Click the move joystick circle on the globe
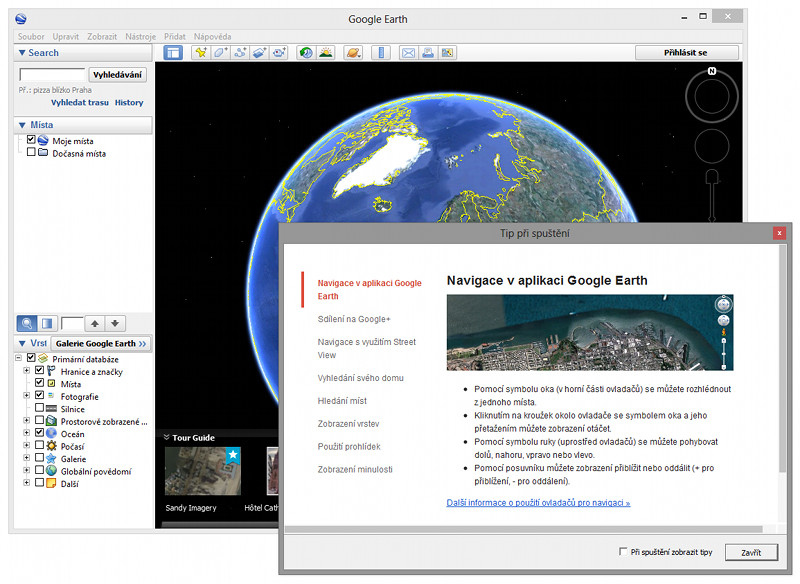Viewport: 800px width, 584px height. coord(712,146)
